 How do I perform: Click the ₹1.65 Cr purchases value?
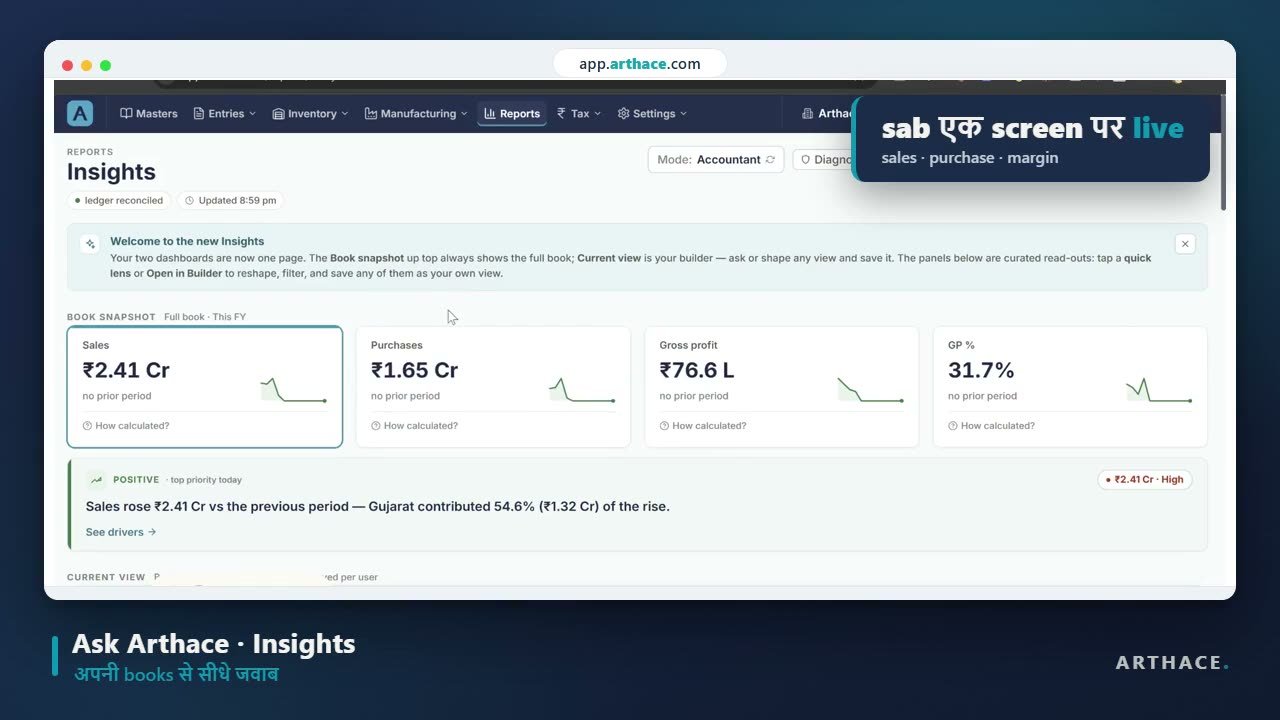pos(414,370)
